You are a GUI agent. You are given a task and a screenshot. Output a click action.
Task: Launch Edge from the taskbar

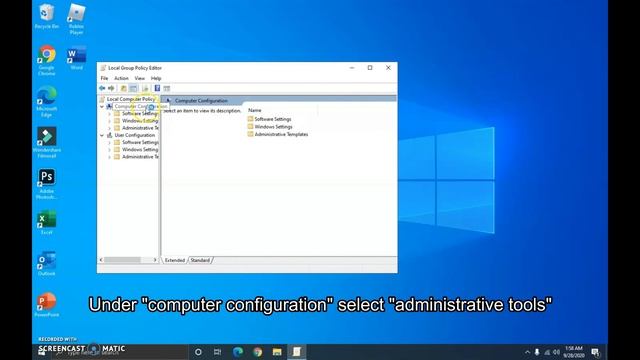pyautogui.click(x=238, y=352)
